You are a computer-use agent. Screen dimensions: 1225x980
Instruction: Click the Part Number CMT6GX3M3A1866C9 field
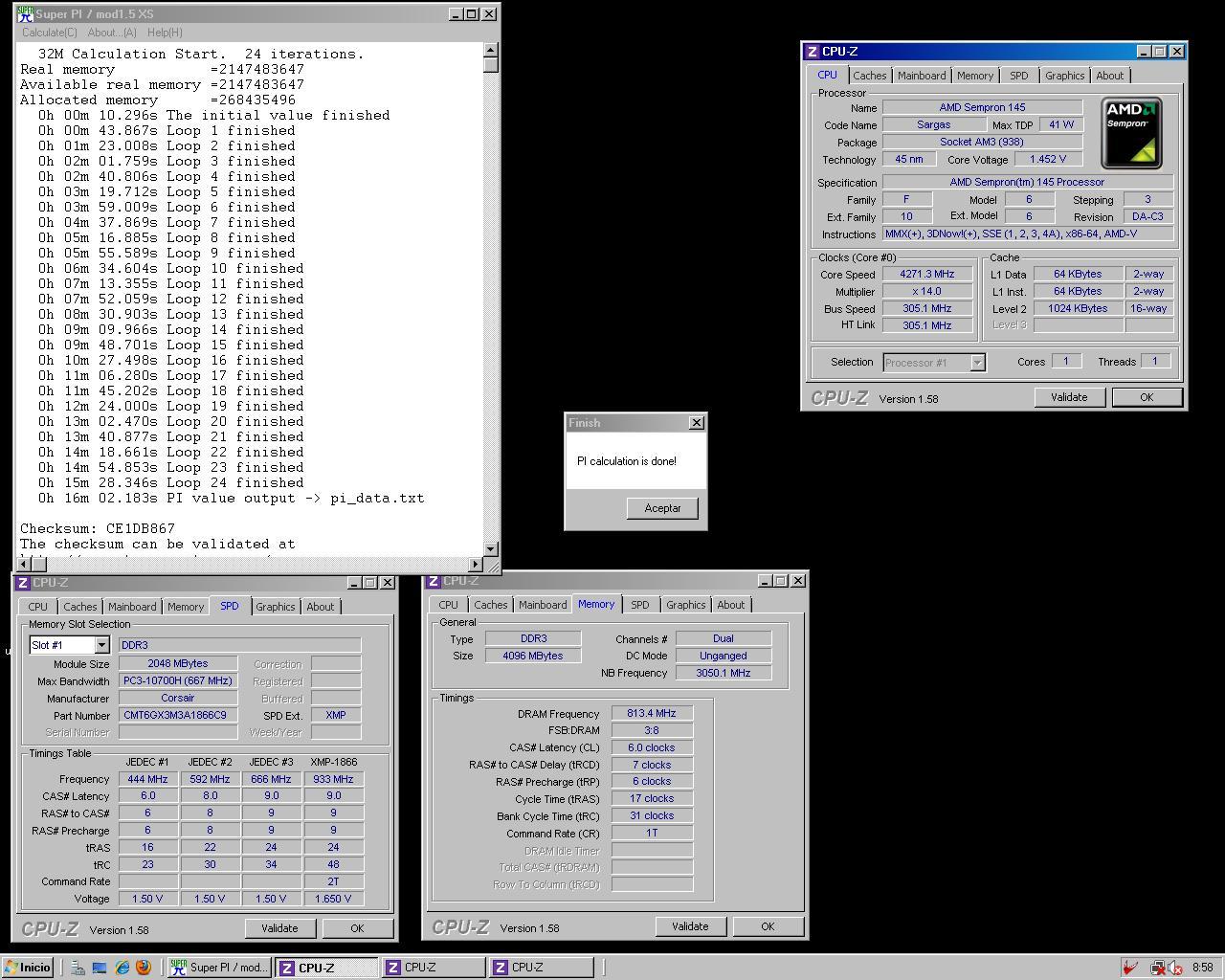(178, 716)
